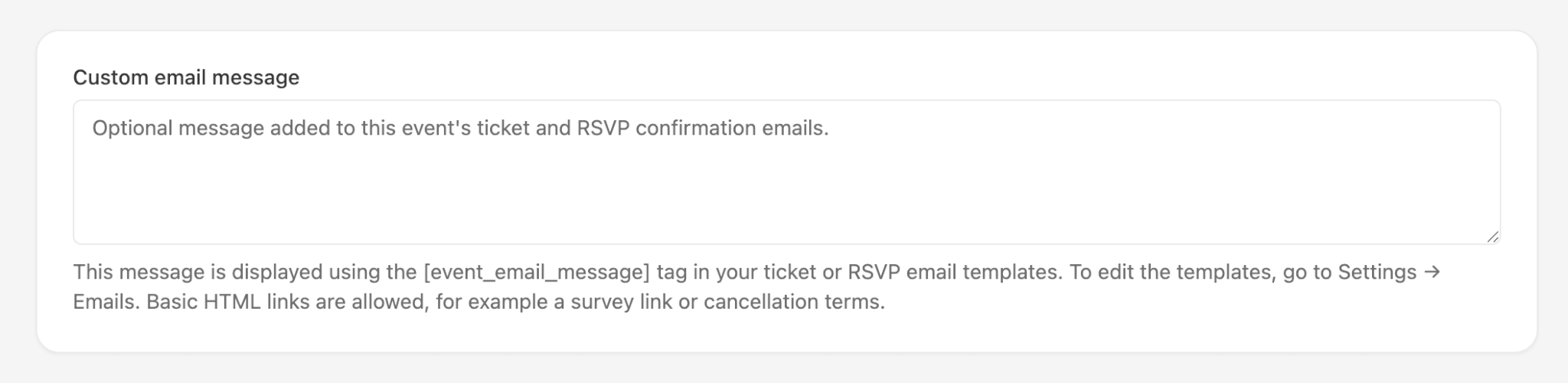The image size is (1568, 383).
Task: Click 'Basic HTML links are allowed' text
Action: click(286, 302)
